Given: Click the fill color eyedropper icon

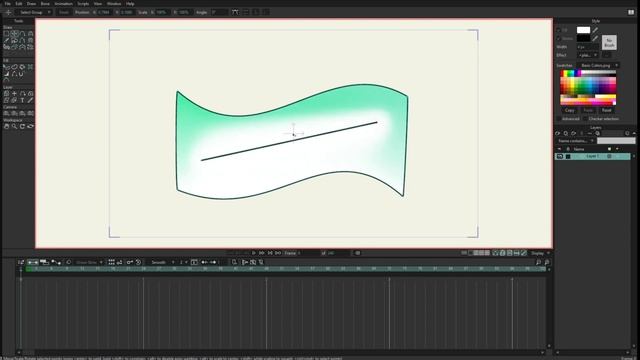Looking at the screenshot, I should coord(596,30).
